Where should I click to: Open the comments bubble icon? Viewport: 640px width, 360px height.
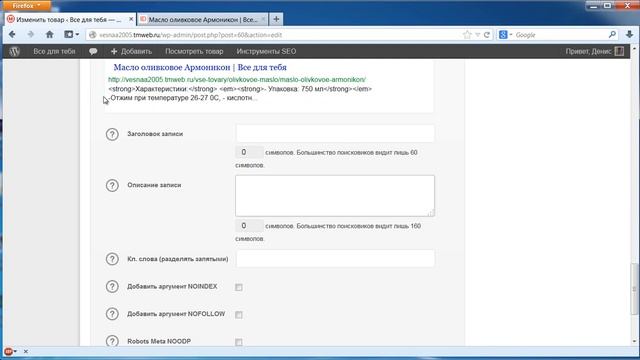tap(93, 51)
